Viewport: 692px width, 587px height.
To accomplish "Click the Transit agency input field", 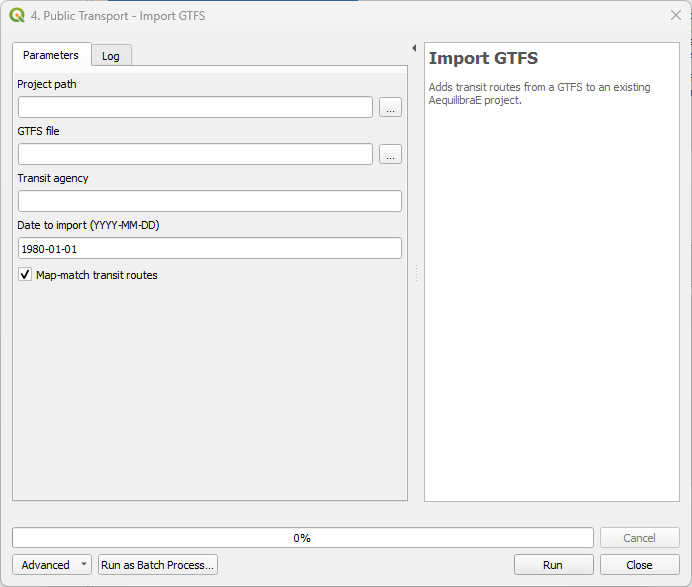I will click(x=210, y=201).
